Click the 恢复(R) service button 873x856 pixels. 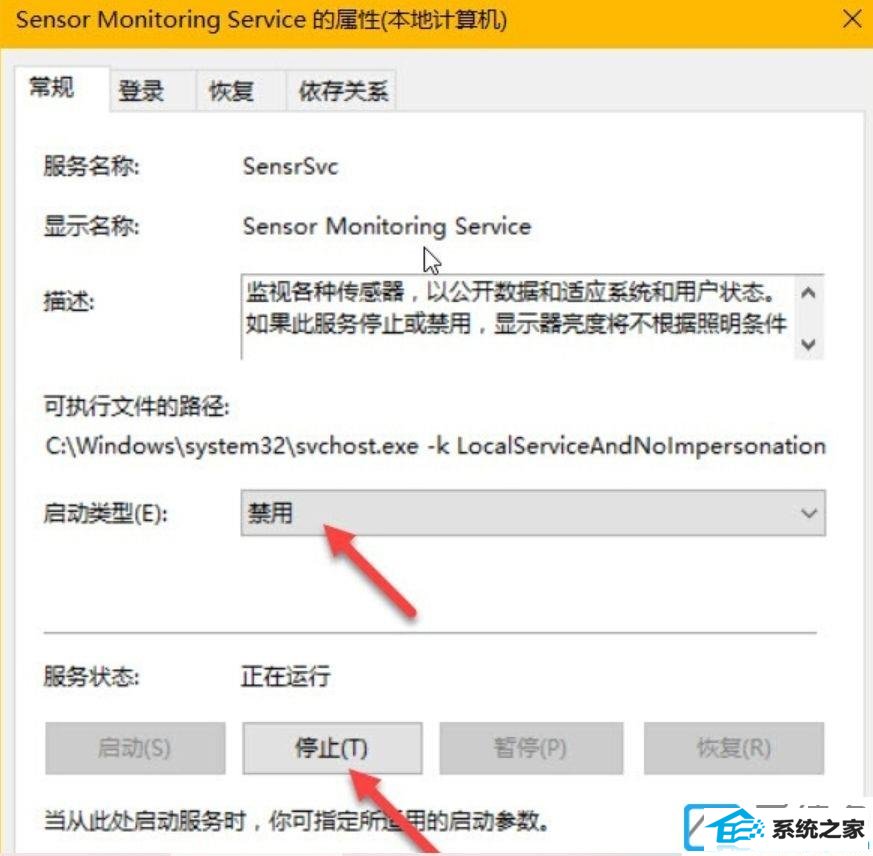click(733, 748)
